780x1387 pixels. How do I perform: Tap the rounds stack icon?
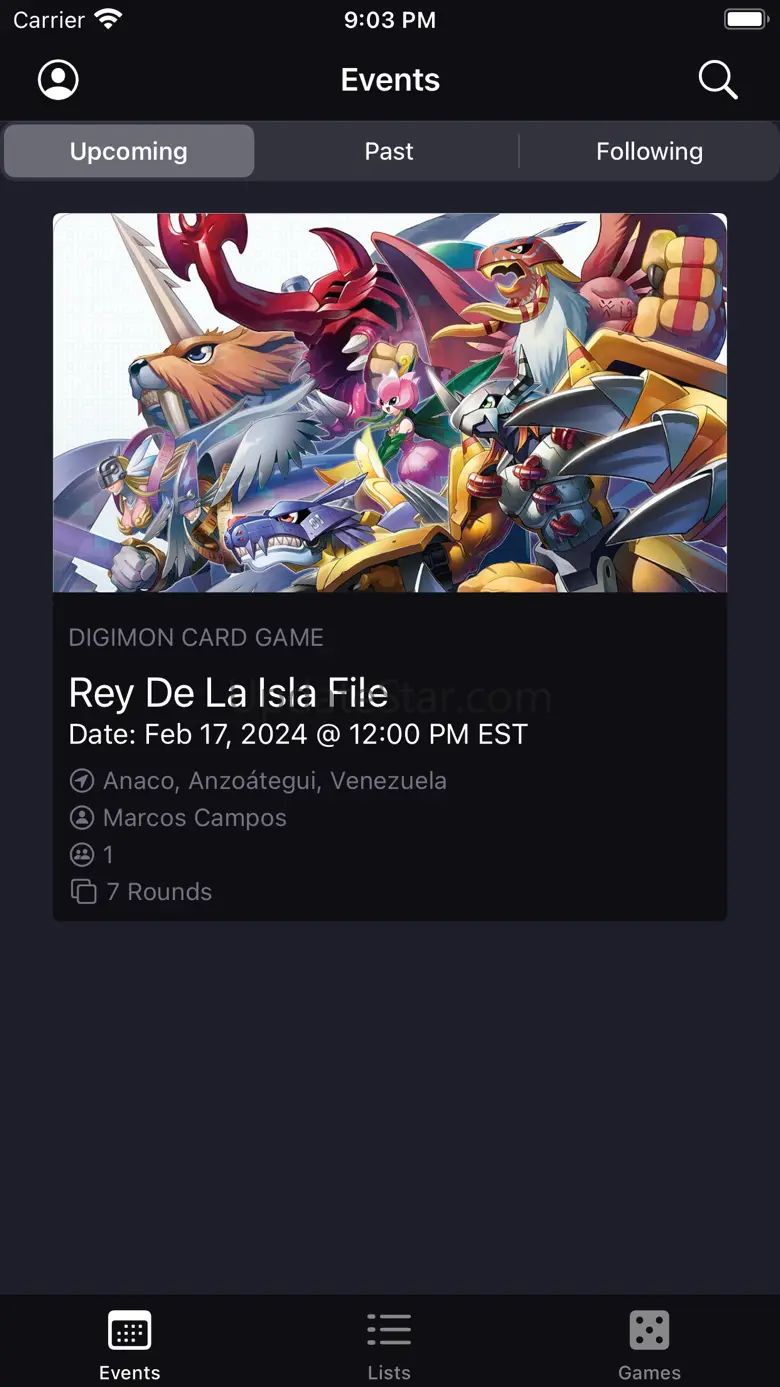point(83,892)
